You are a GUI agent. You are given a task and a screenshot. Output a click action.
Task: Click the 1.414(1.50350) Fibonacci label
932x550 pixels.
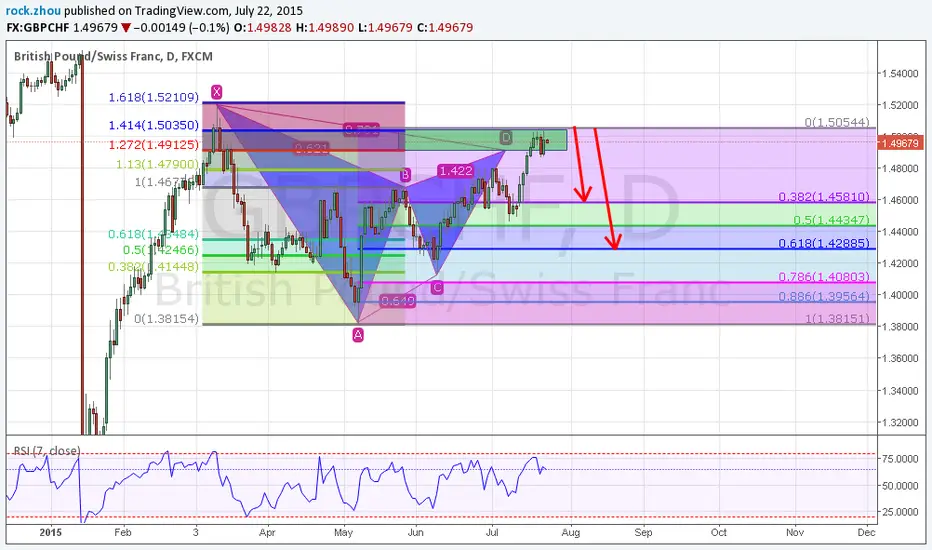[153, 125]
